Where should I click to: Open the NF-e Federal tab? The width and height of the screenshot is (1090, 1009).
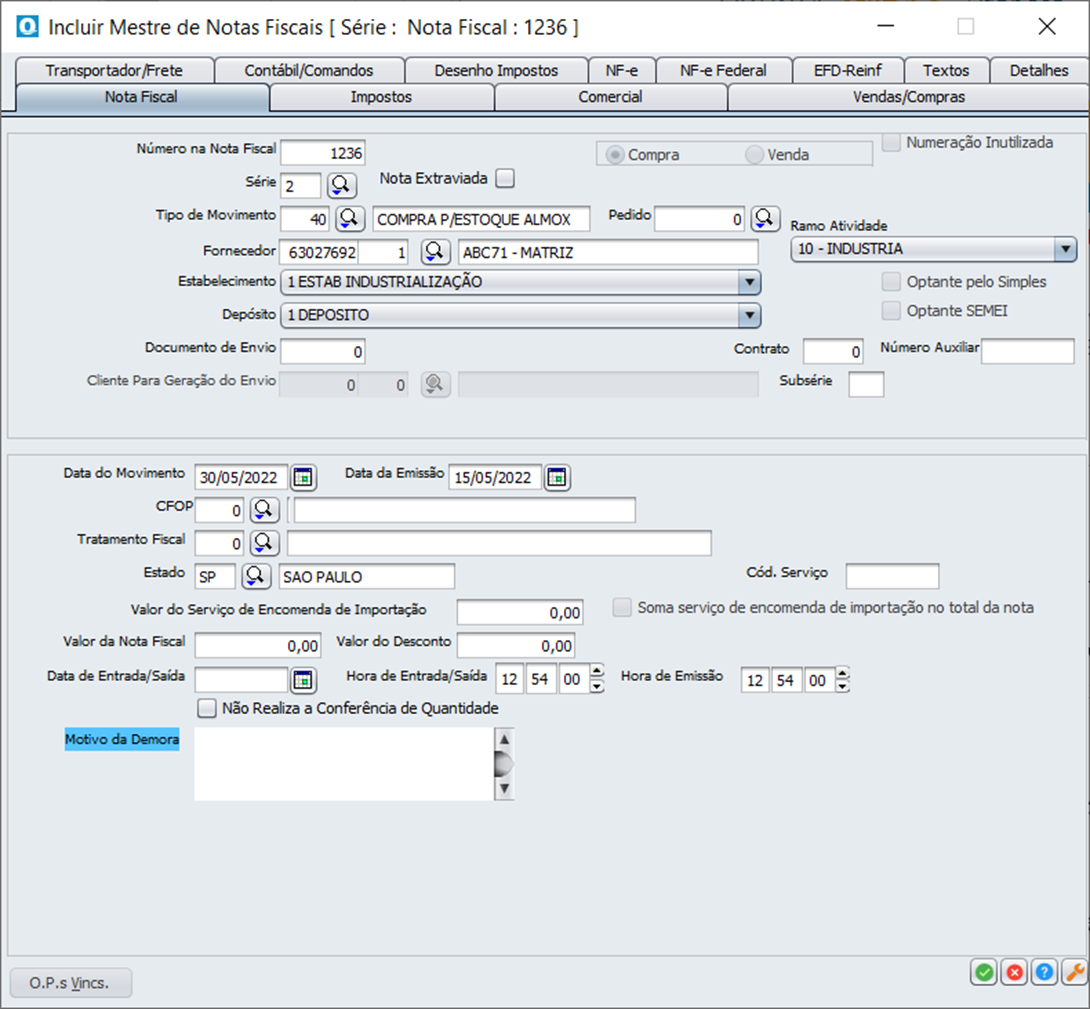point(723,70)
